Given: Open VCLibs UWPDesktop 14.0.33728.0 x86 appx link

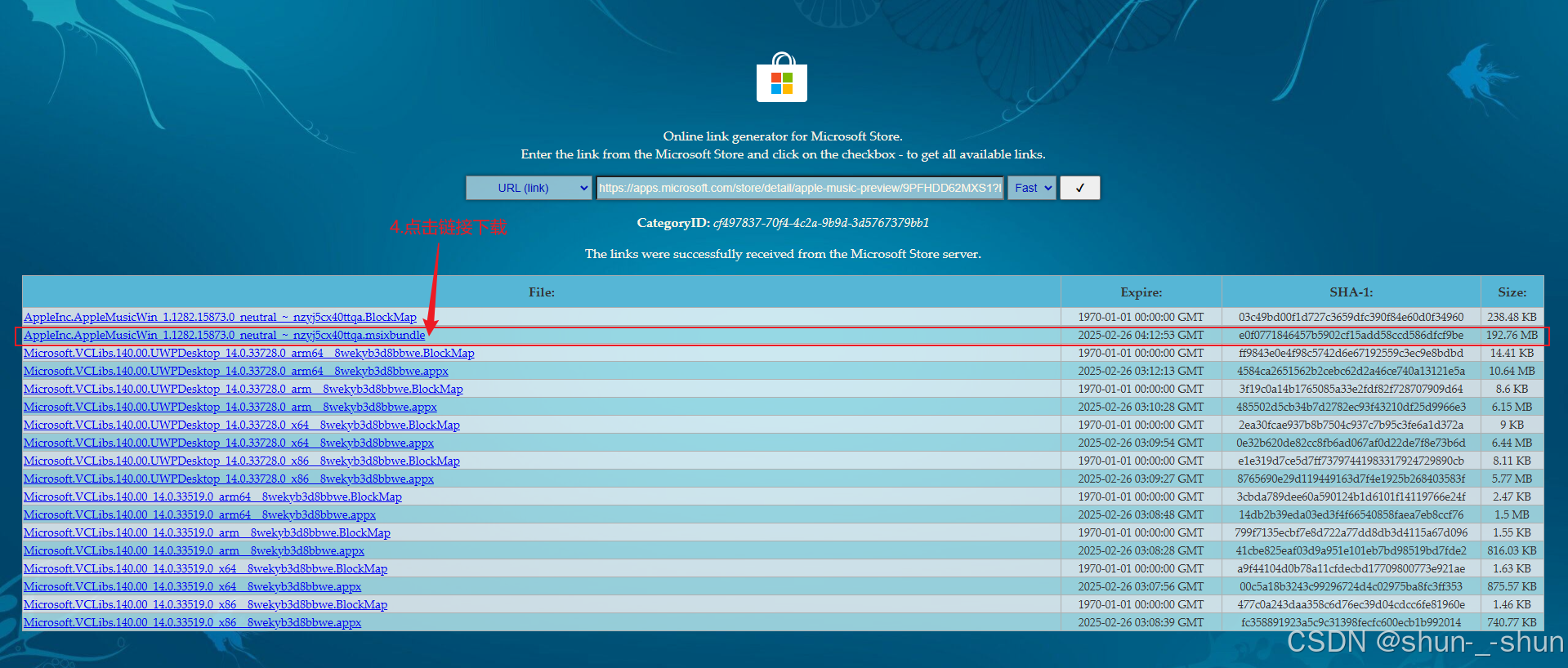Looking at the screenshot, I should tap(229, 479).
